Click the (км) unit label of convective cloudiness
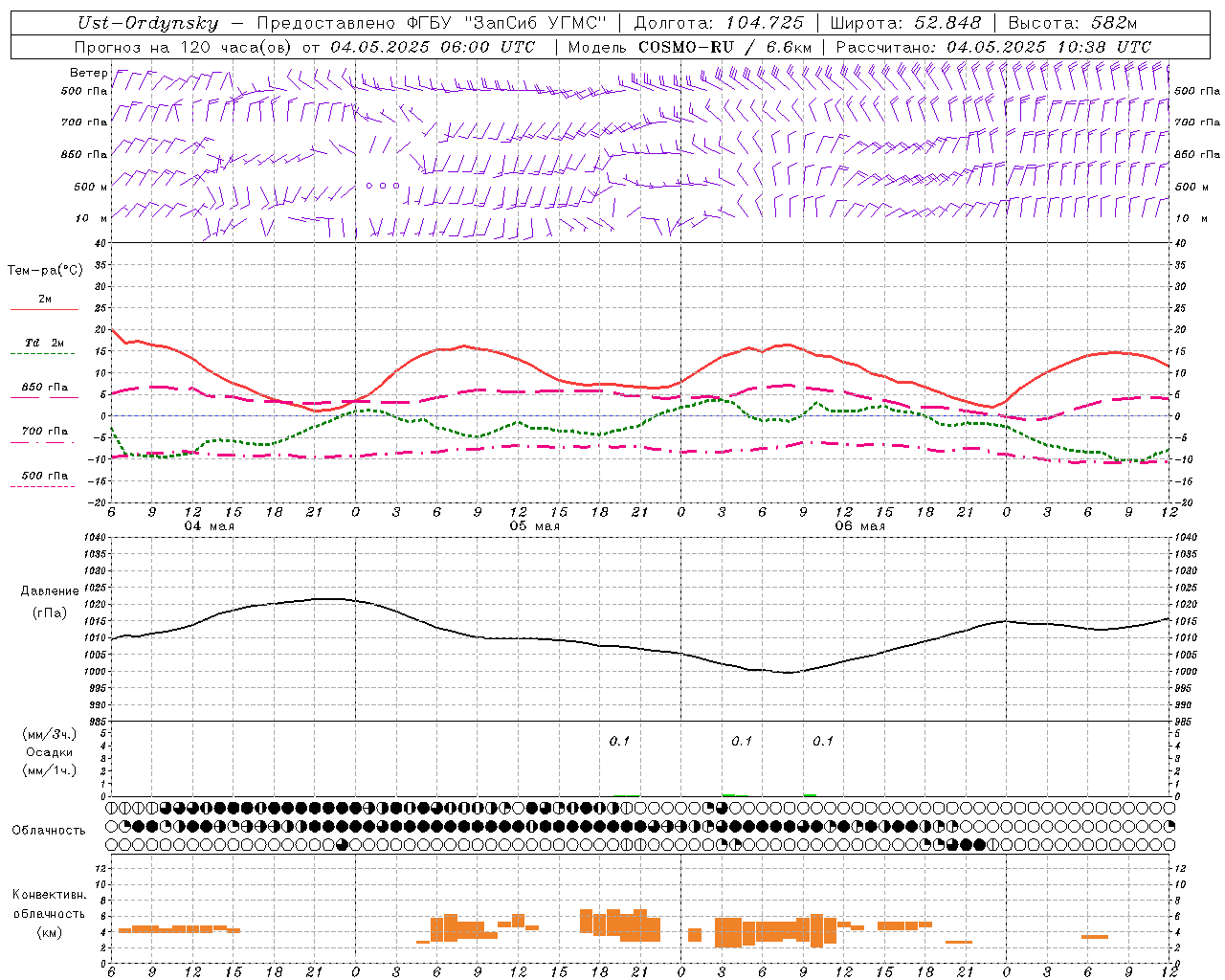Image resolution: width=1225 pixels, height=980 pixels. coord(49,932)
